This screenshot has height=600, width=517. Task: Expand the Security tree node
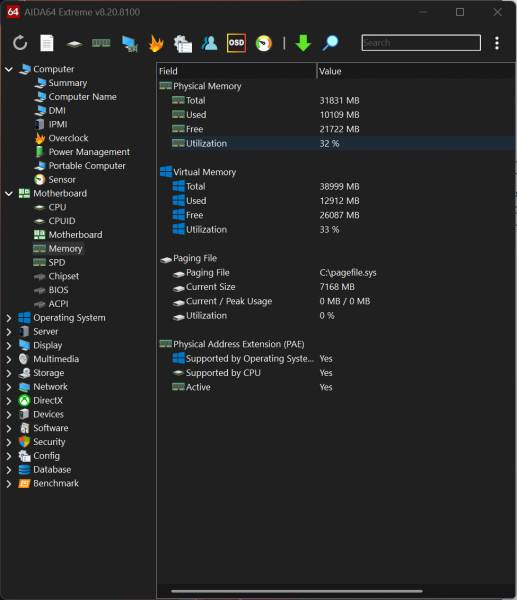coord(9,442)
